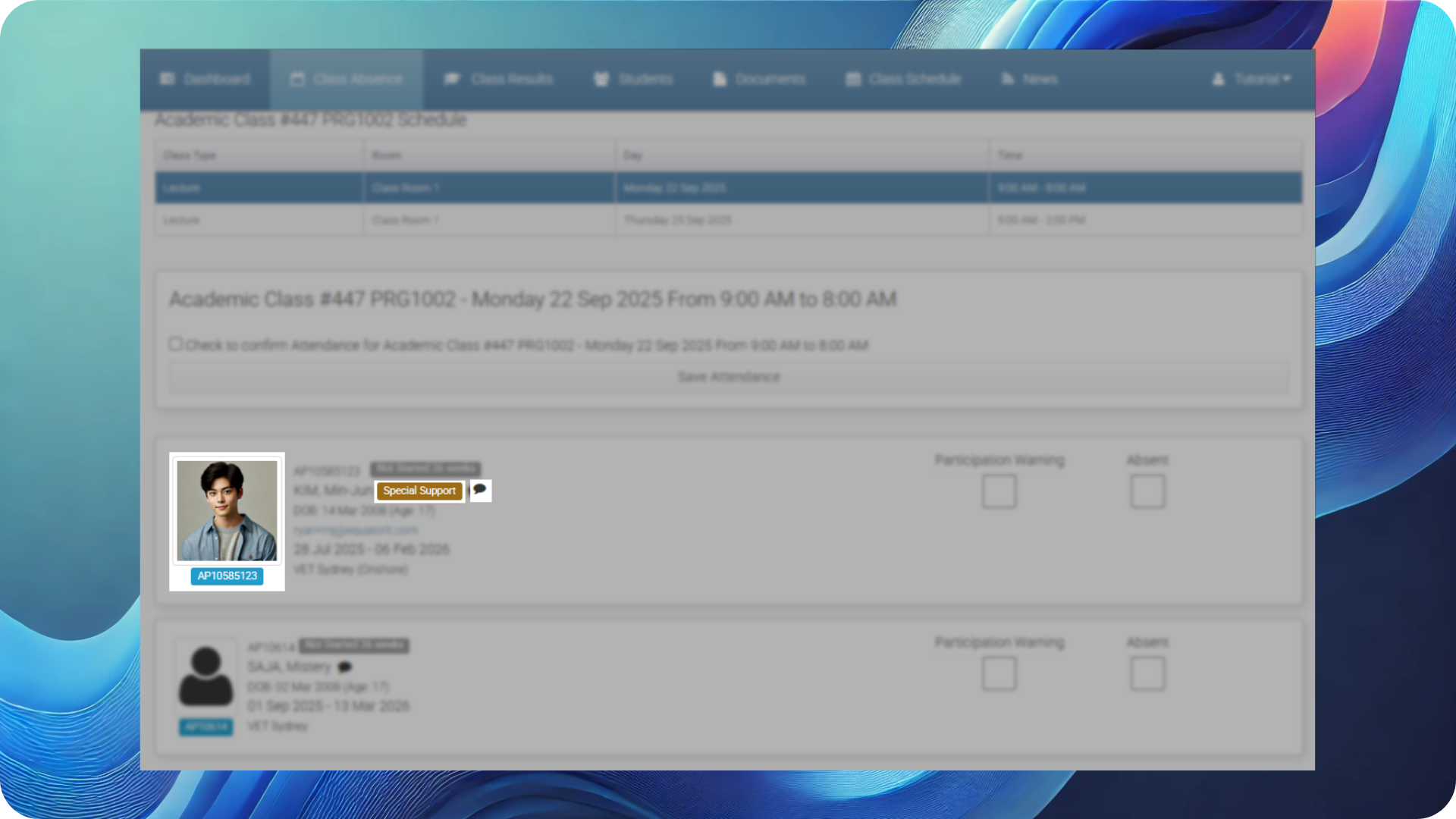Click the Dashboard icon in navigation bar
The image size is (1456, 819).
pyautogui.click(x=168, y=79)
